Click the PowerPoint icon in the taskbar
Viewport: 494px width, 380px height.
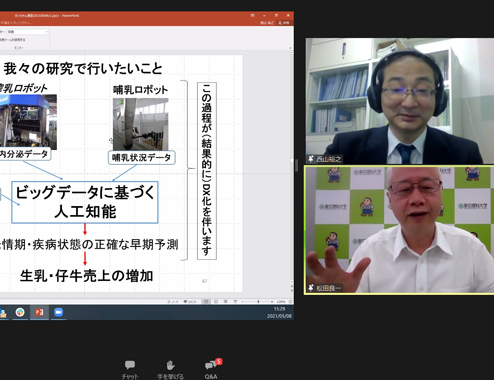pyautogui.click(x=39, y=312)
